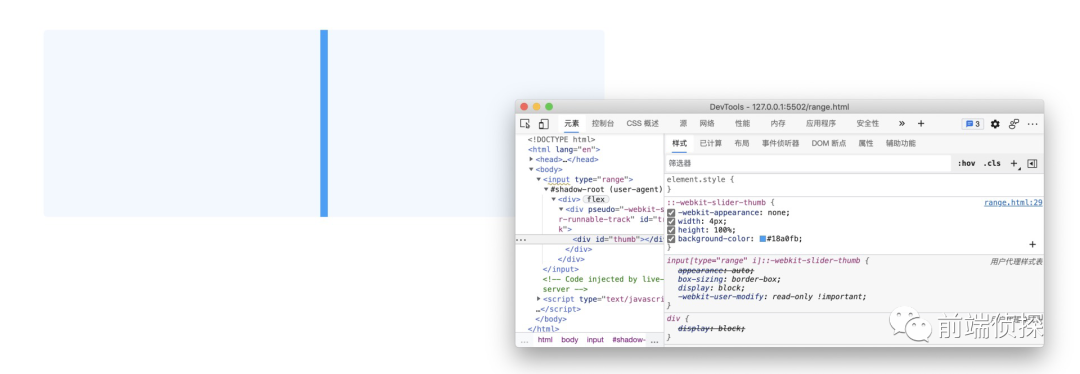
Task: Toggle device emulation icon in DevTools
Action: pyautogui.click(x=543, y=124)
